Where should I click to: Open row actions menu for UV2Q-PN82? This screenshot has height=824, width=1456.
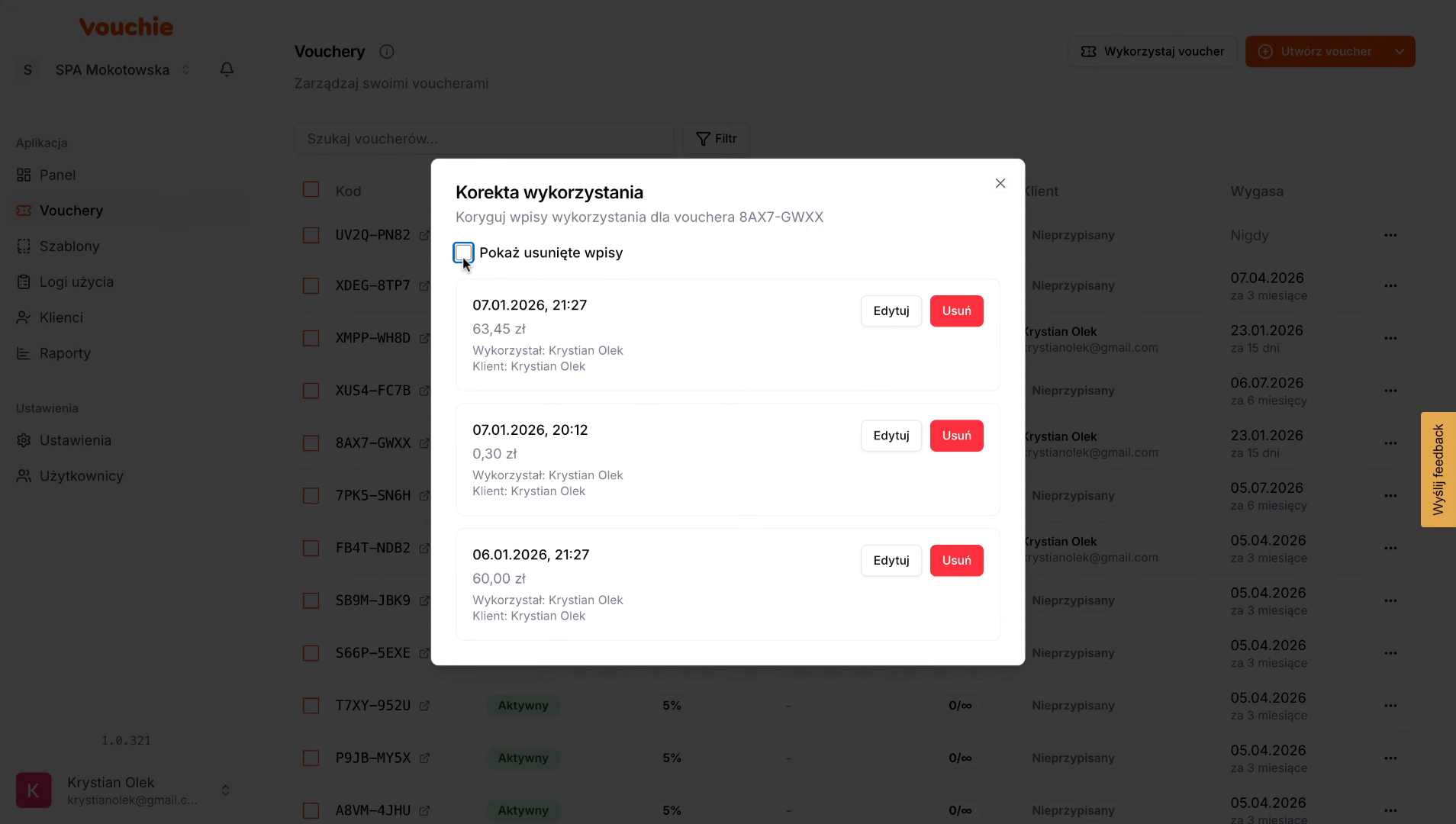pos(1390,235)
